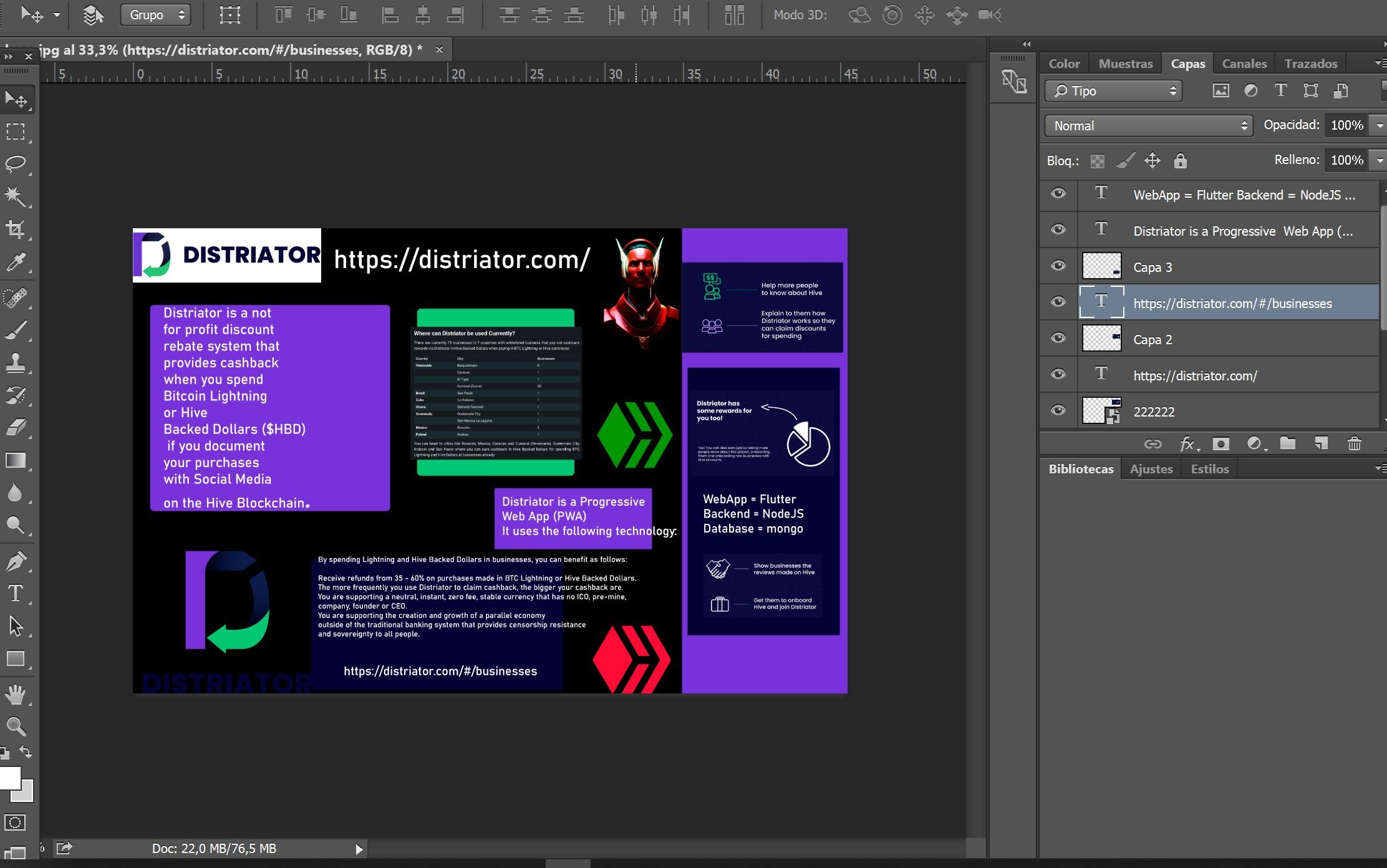Link layers with chain icon

(1153, 443)
